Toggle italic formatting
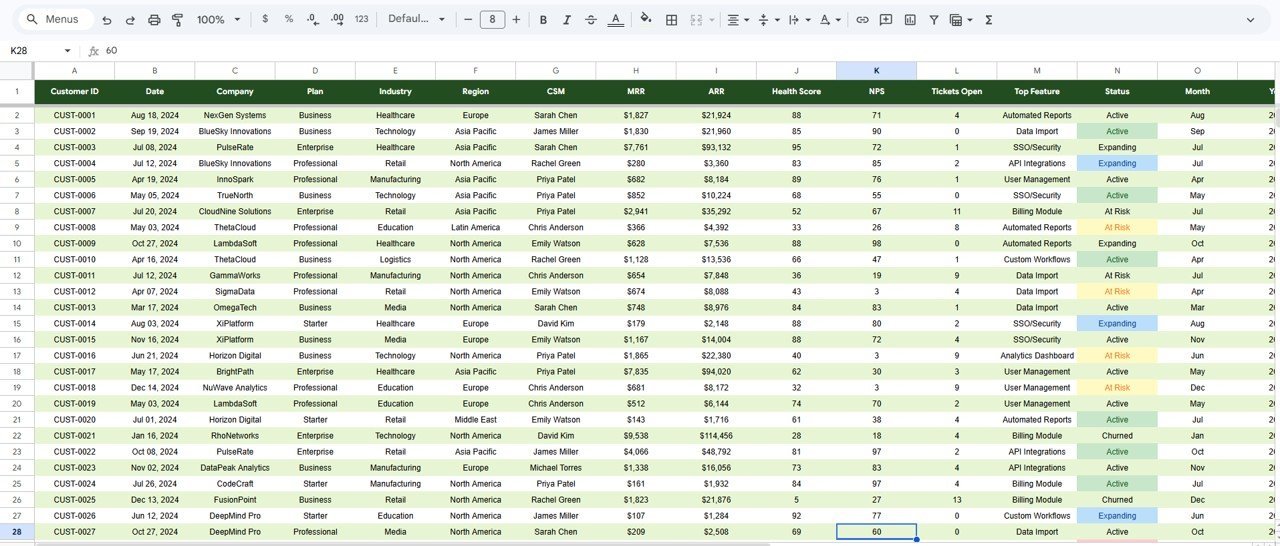The height and width of the screenshot is (546, 1280). pos(567,20)
